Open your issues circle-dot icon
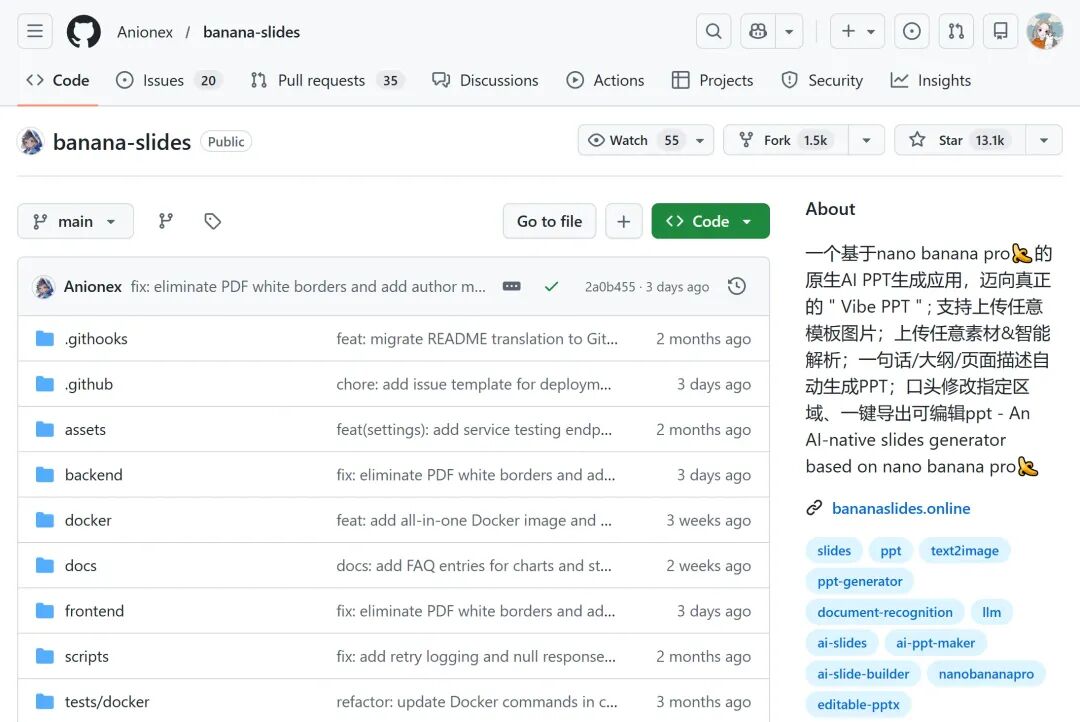1080x722 pixels. (x=911, y=32)
